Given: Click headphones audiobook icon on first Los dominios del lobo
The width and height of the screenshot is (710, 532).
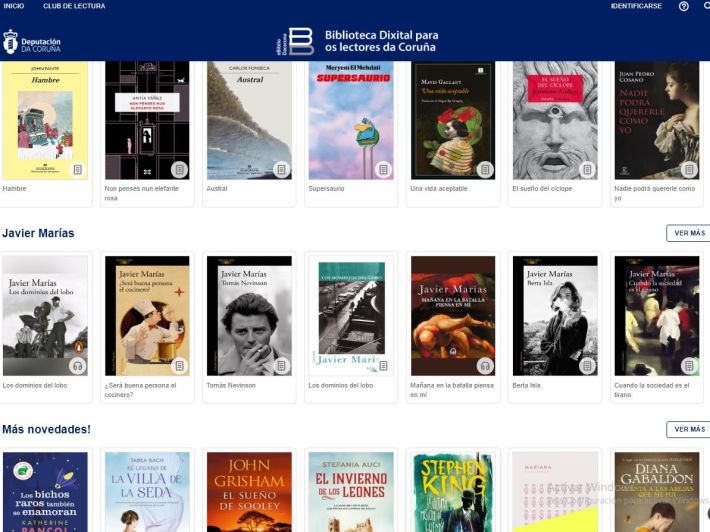Looking at the screenshot, I should tap(78, 366).
